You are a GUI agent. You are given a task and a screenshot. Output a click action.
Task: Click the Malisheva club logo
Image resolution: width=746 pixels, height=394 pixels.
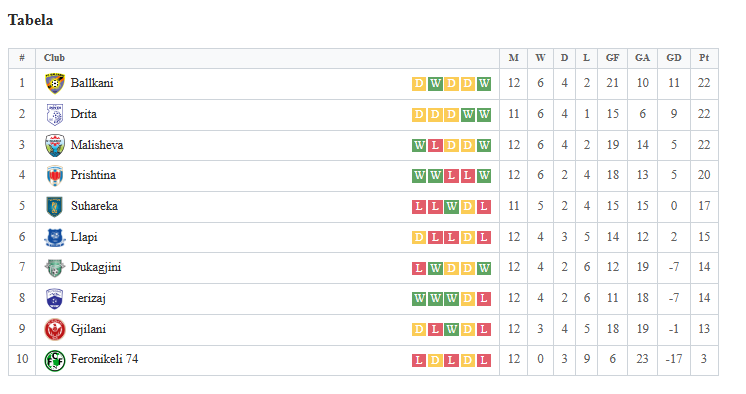coord(55,145)
